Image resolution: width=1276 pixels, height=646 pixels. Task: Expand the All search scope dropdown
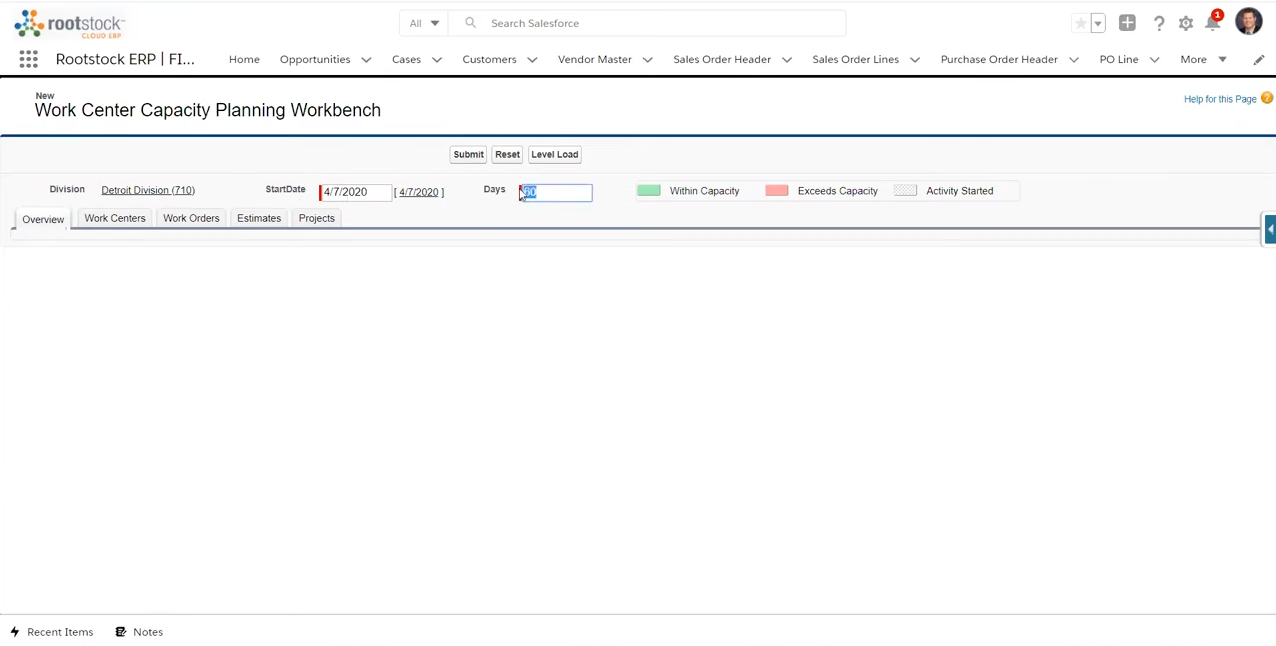(x=423, y=23)
